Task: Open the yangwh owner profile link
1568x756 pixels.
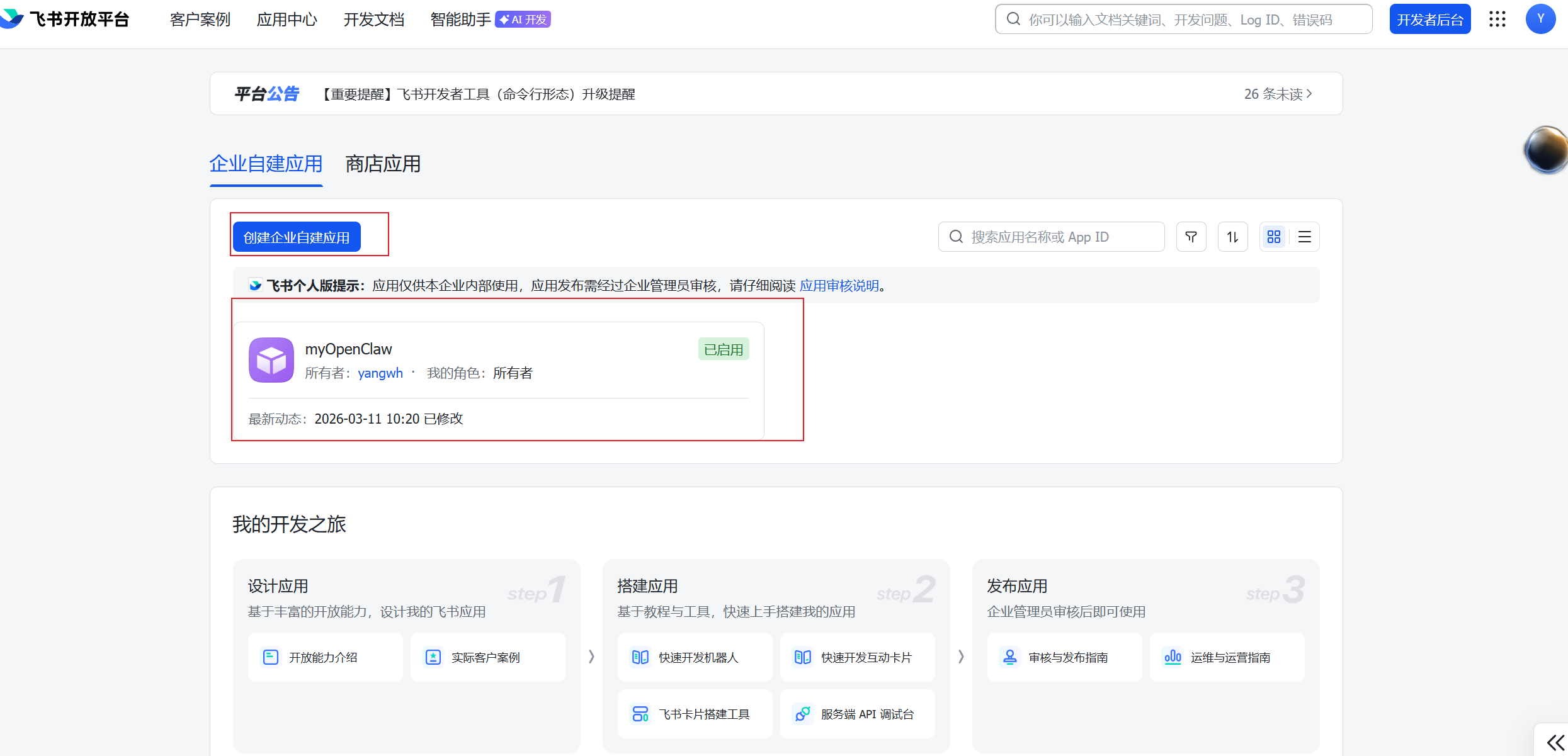Action: click(380, 373)
